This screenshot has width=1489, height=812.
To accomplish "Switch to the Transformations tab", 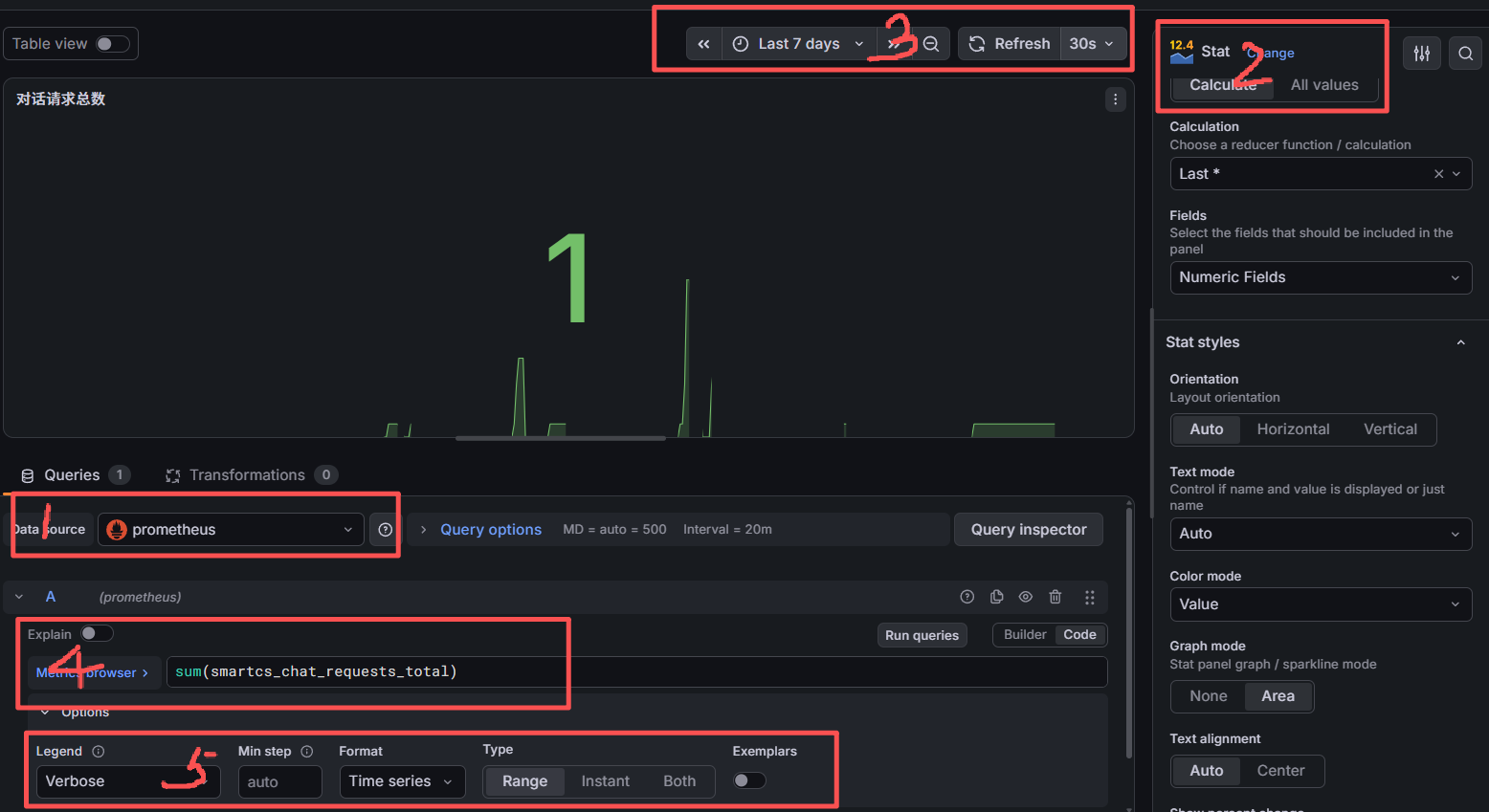I will tap(251, 475).
